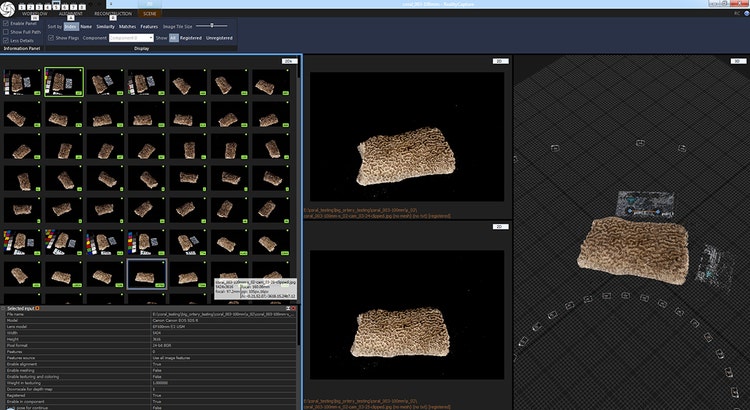This screenshot has width=750, height=410.
Task: Click the 2Ds view label badge
Action: [x=290, y=62]
